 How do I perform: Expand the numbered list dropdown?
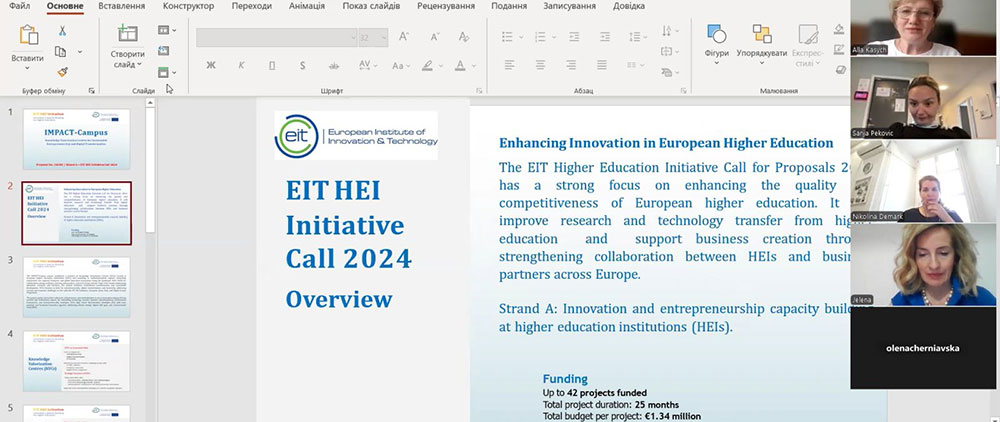pos(552,37)
